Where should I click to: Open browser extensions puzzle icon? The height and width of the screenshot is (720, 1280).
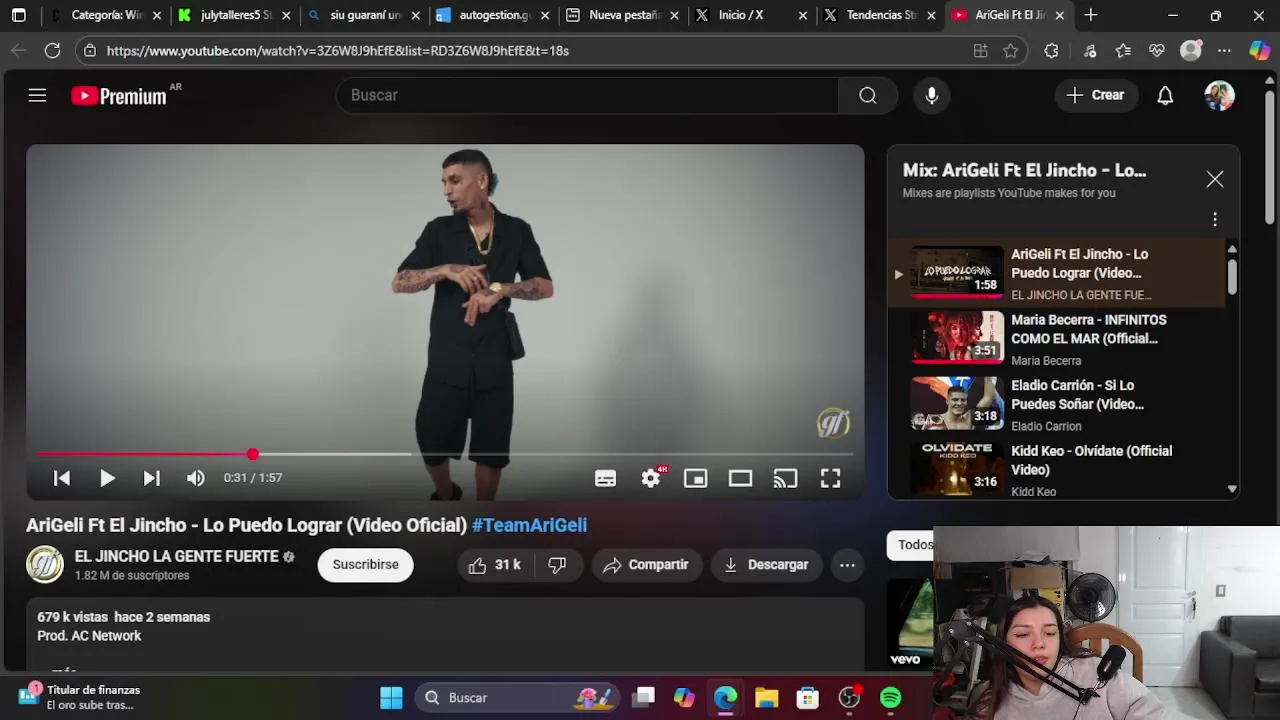(1051, 51)
